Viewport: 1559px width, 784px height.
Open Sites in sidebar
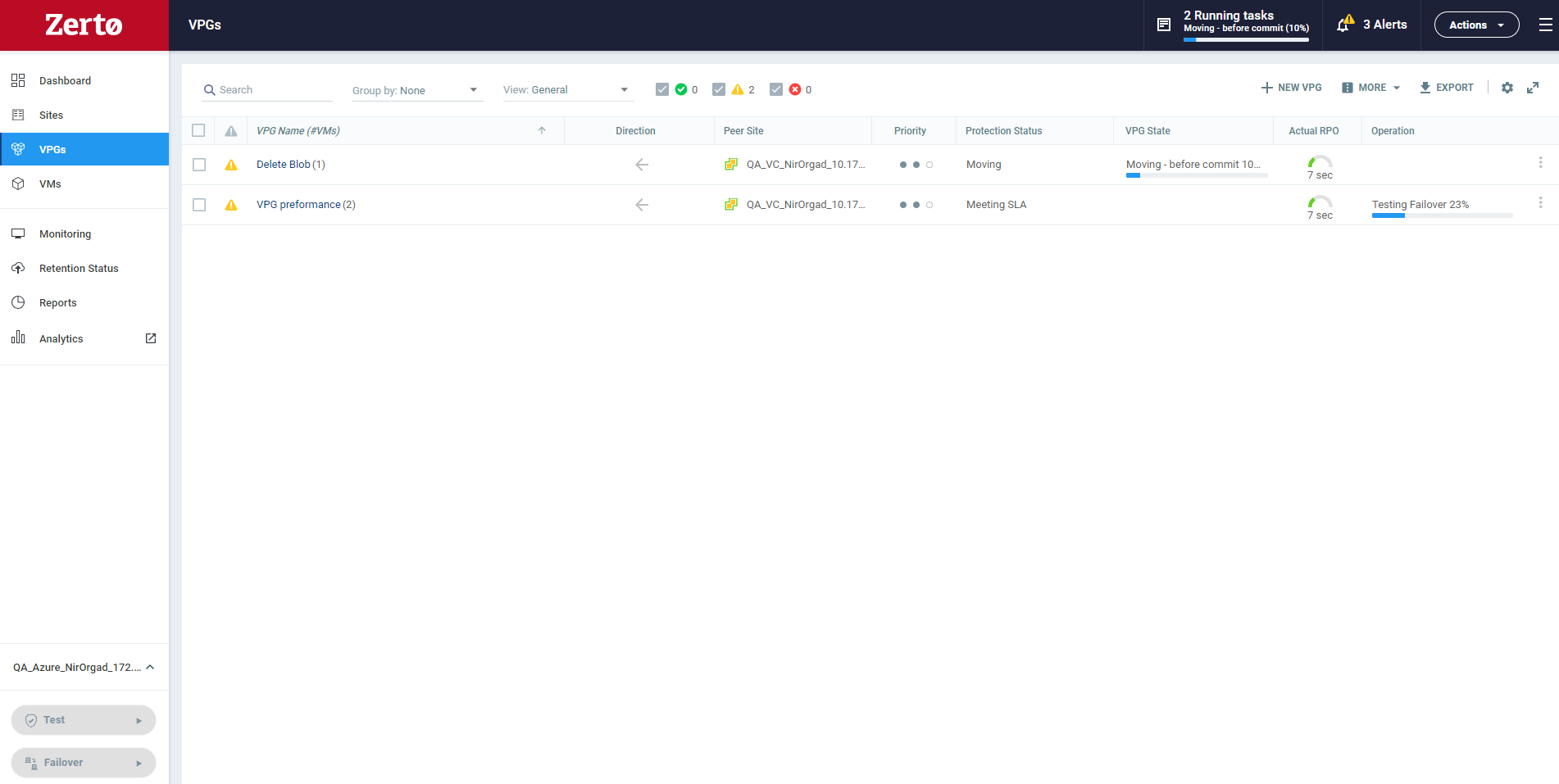[84, 115]
